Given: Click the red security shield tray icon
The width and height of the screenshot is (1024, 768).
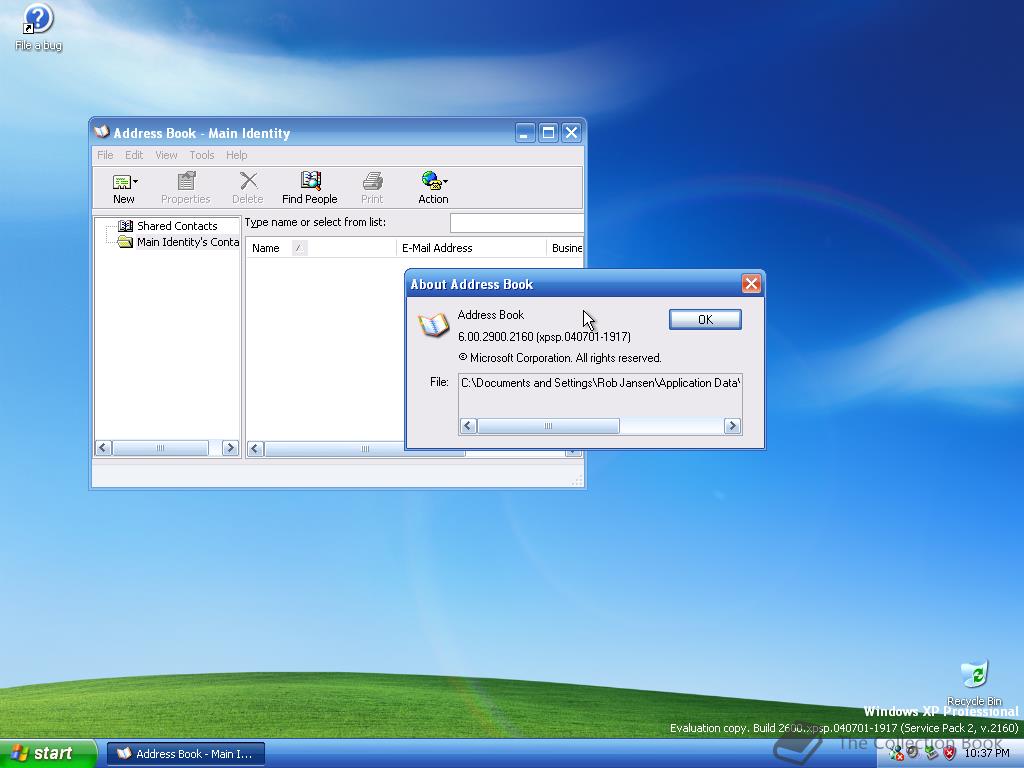Looking at the screenshot, I should [950, 754].
